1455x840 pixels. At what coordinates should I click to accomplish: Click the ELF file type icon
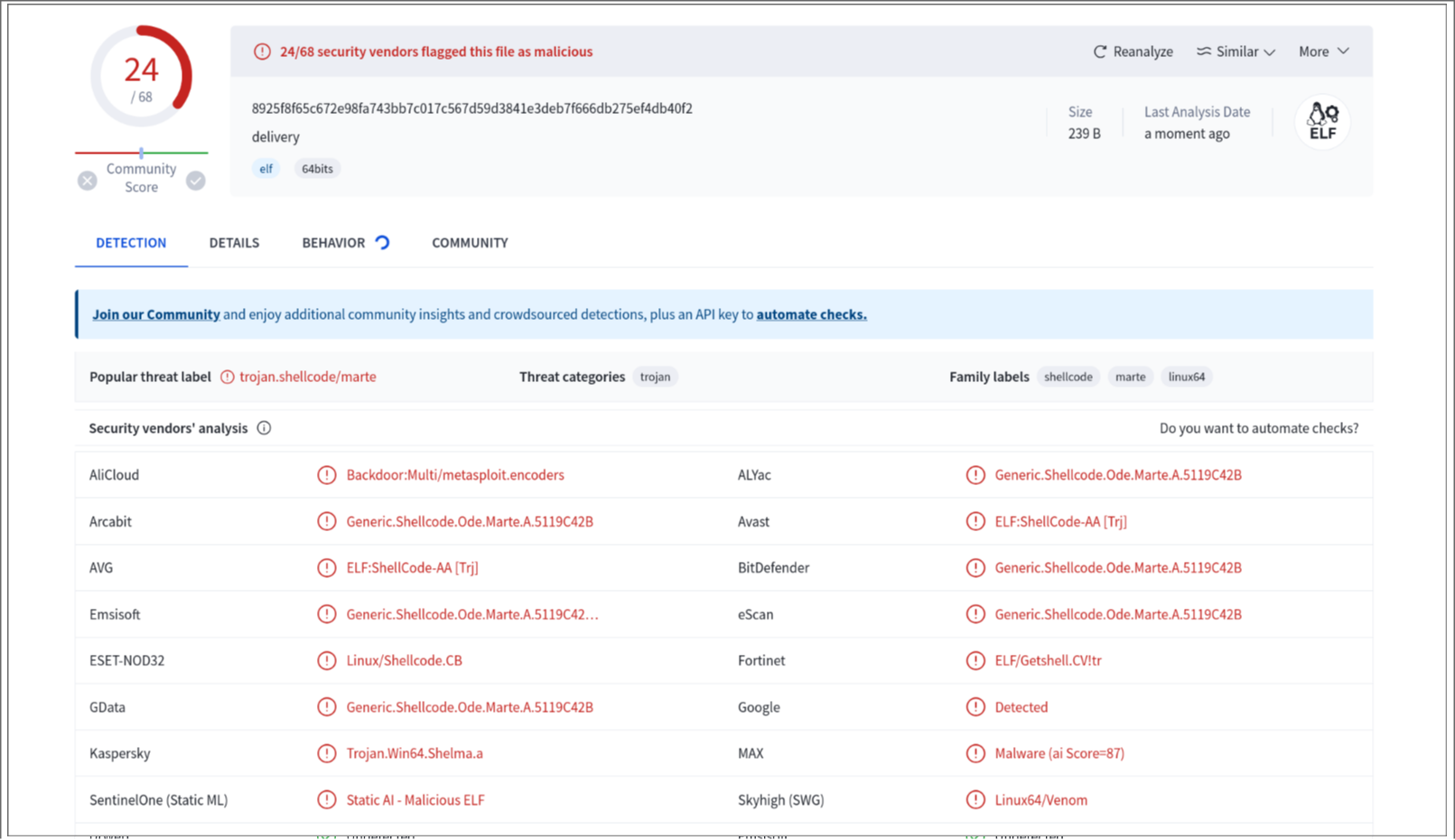point(1322,122)
